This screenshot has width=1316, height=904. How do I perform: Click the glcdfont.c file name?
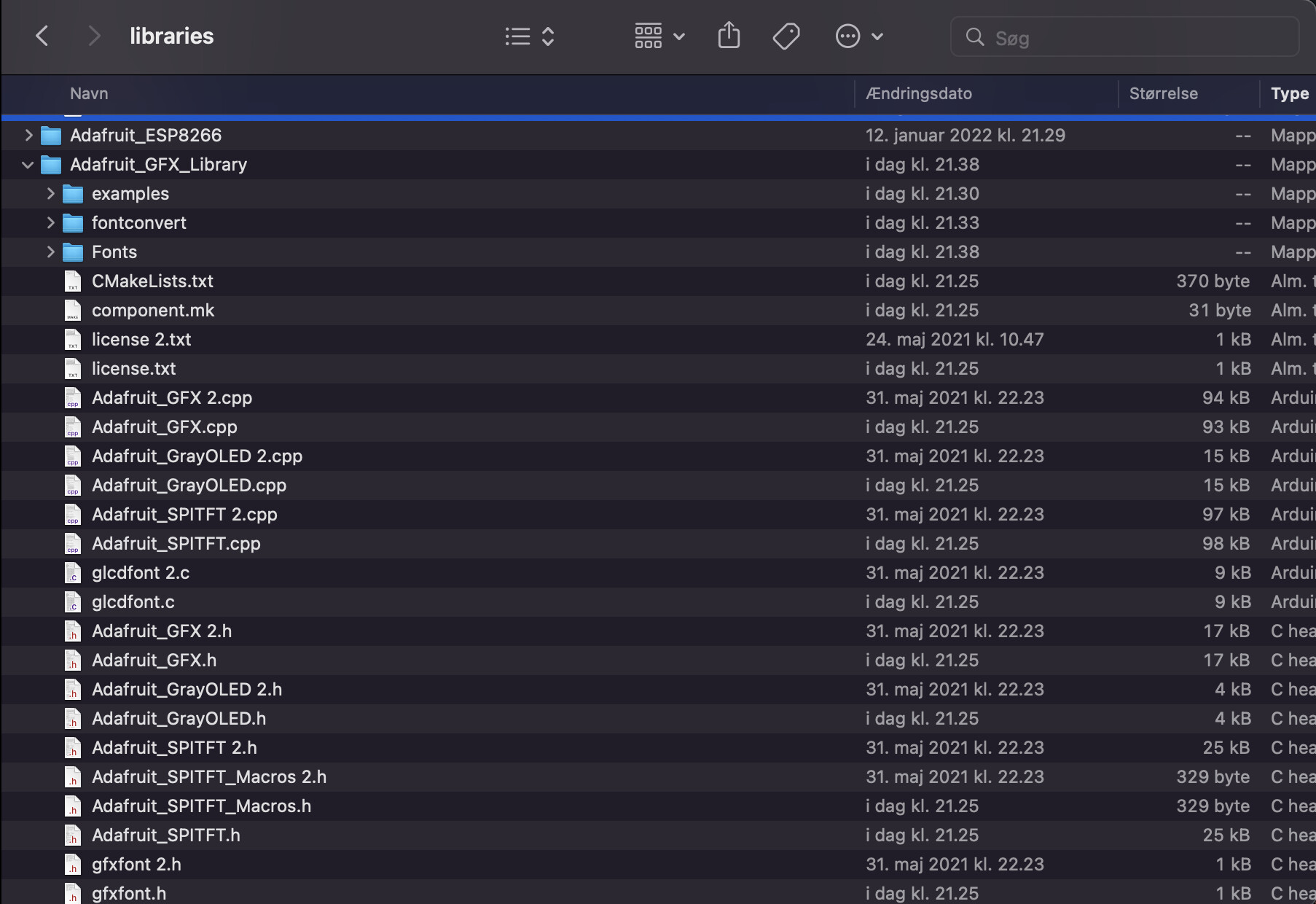click(x=133, y=602)
